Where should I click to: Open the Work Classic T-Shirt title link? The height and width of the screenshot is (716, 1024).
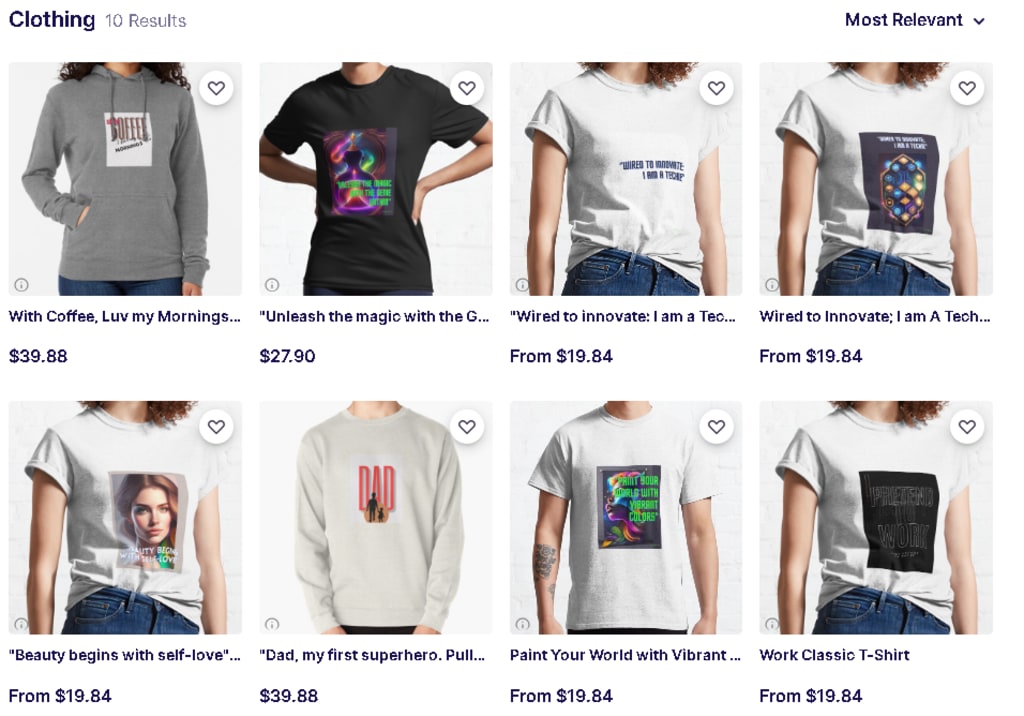[834, 655]
